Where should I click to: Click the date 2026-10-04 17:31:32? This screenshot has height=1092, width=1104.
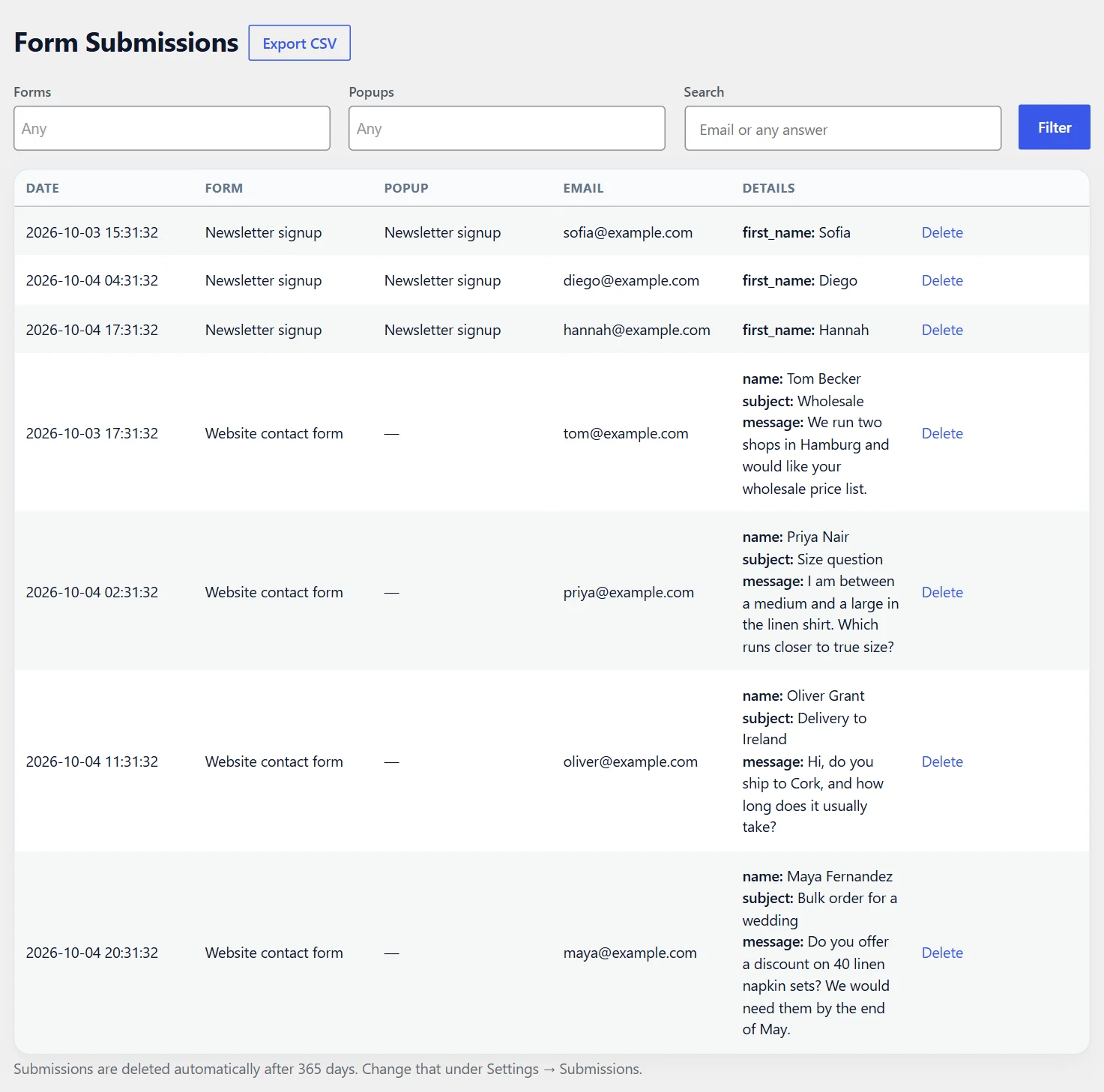click(x=92, y=330)
